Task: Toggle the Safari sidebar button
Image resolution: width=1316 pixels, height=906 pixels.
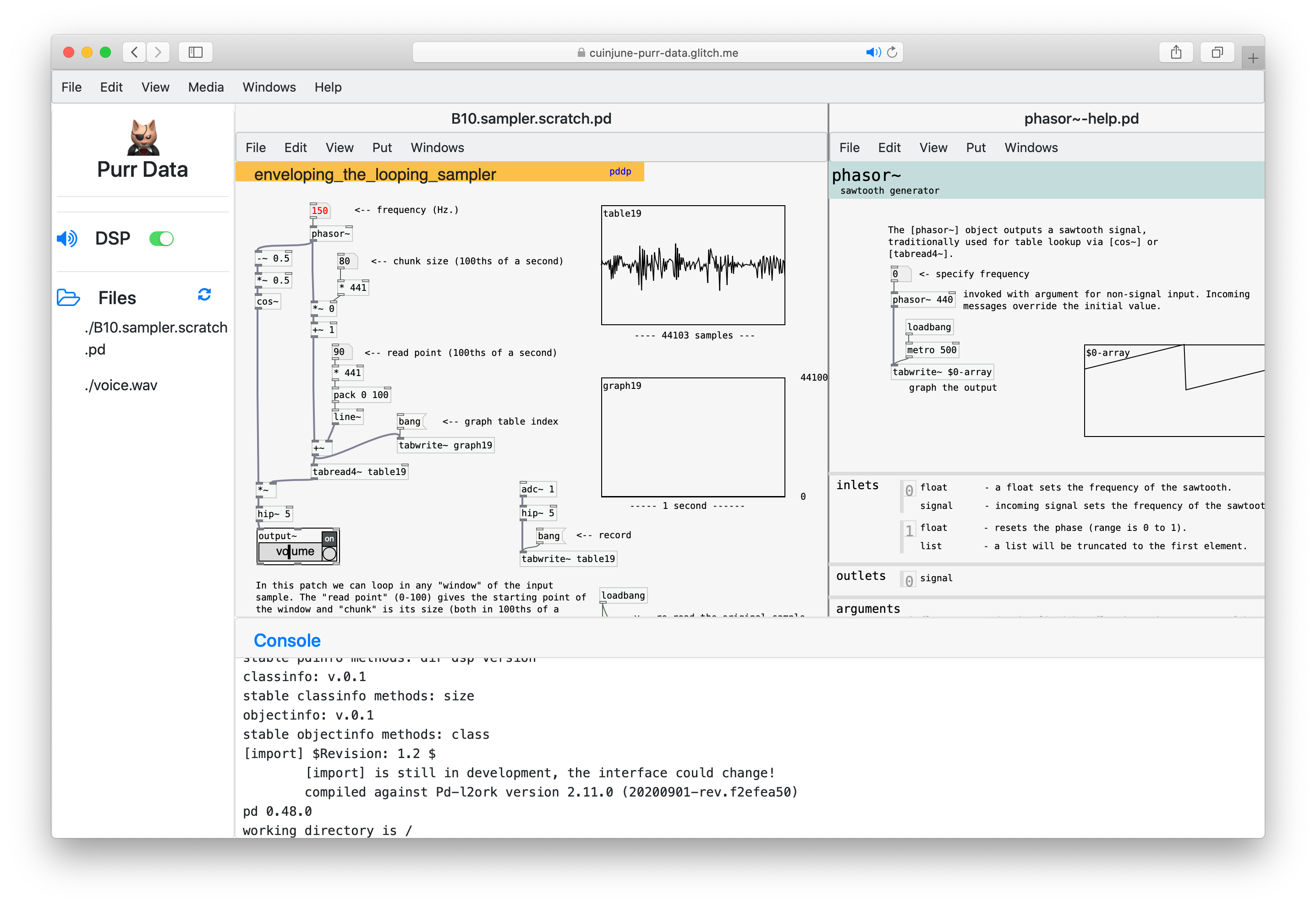Action: (x=195, y=52)
